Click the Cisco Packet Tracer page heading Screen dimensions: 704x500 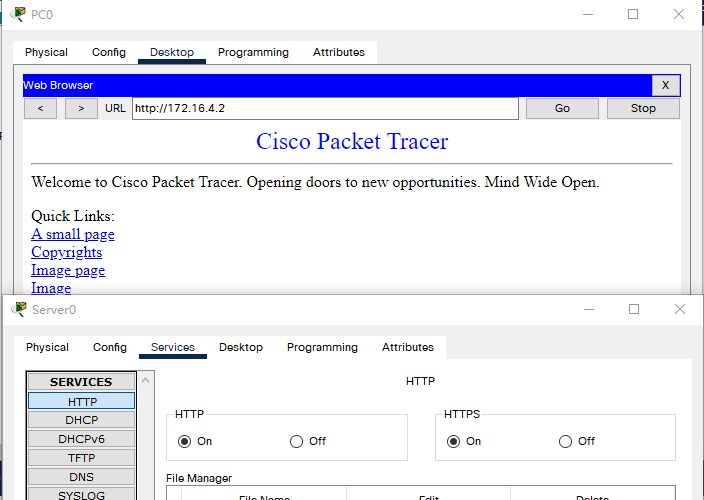(x=352, y=141)
